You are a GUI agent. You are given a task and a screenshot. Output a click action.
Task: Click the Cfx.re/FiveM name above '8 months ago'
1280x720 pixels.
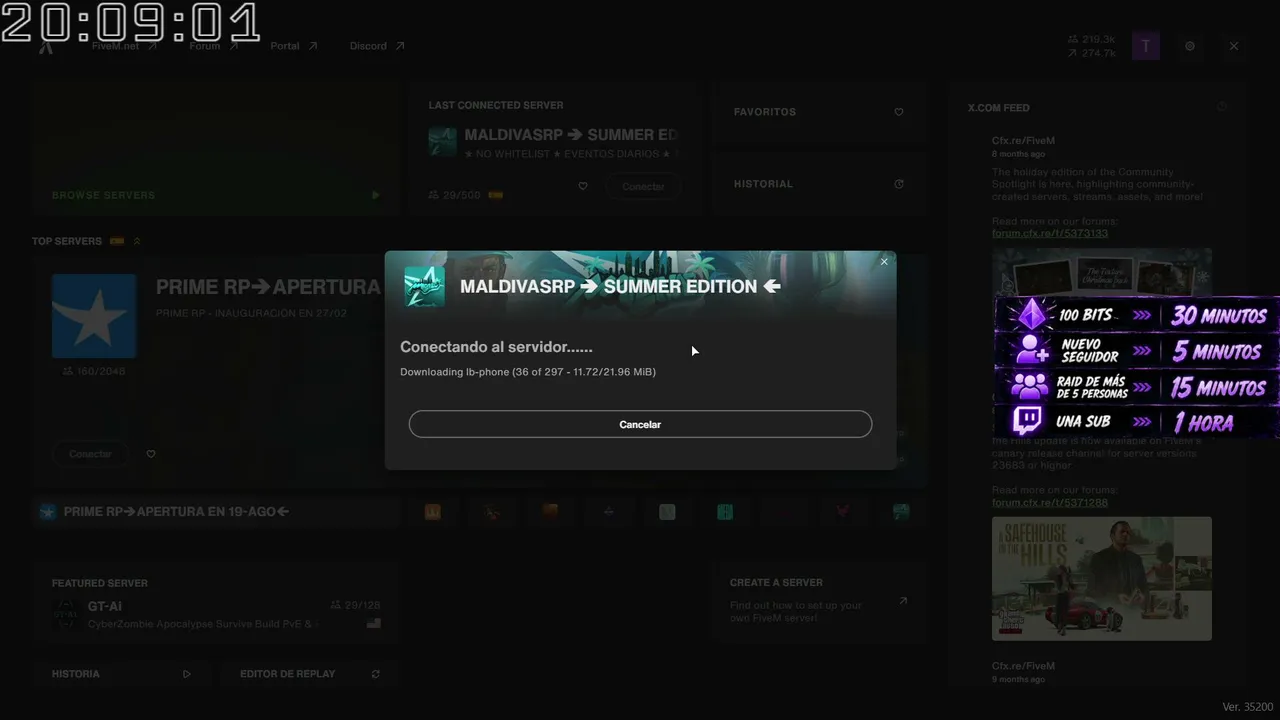1023,141
